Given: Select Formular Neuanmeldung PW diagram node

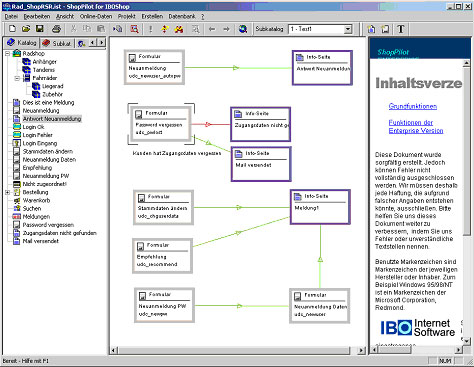Looking at the screenshot, I should click(165, 305).
